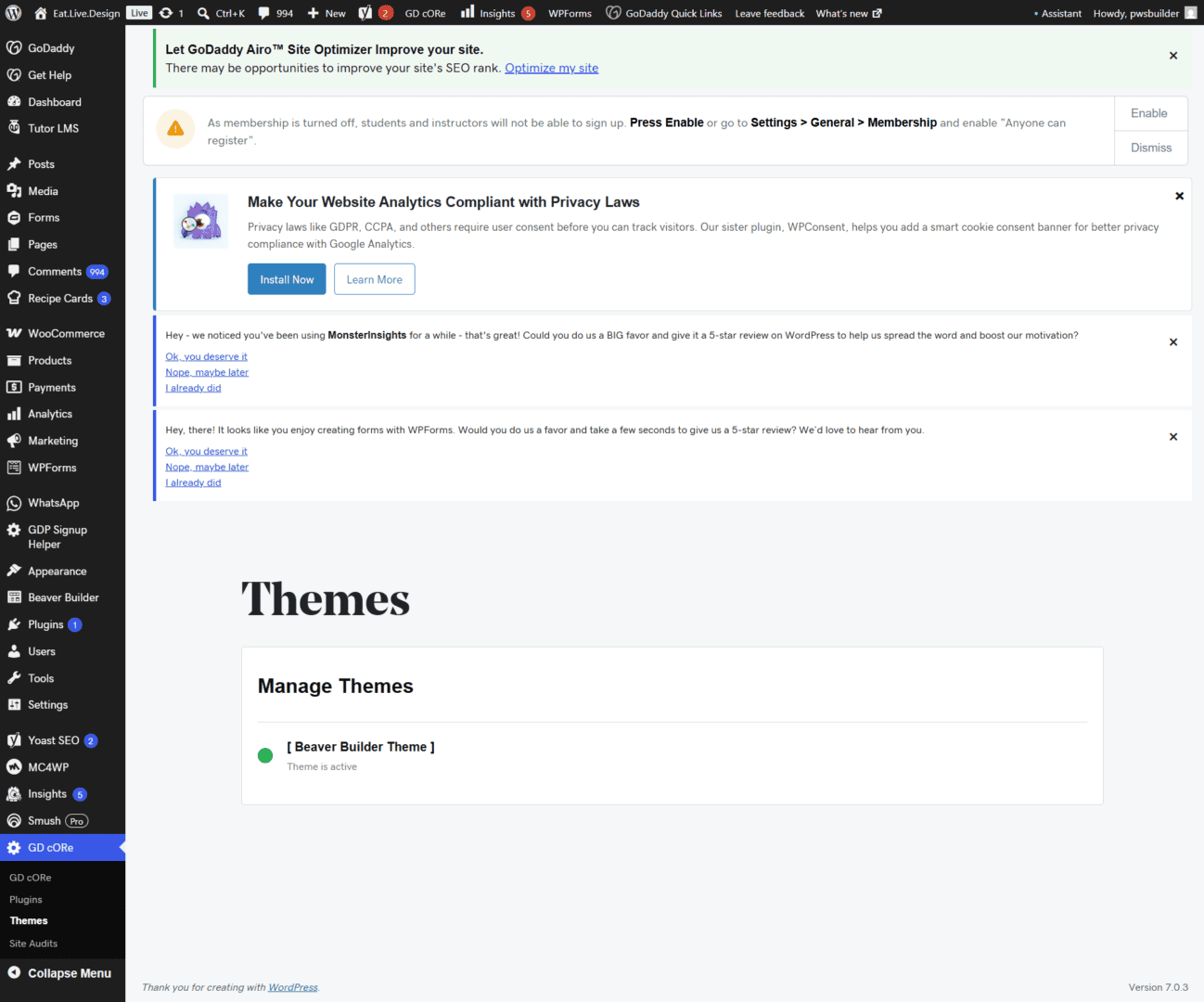Open the Users menu item
The width and height of the screenshot is (1204, 1002).
tap(62, 652)
